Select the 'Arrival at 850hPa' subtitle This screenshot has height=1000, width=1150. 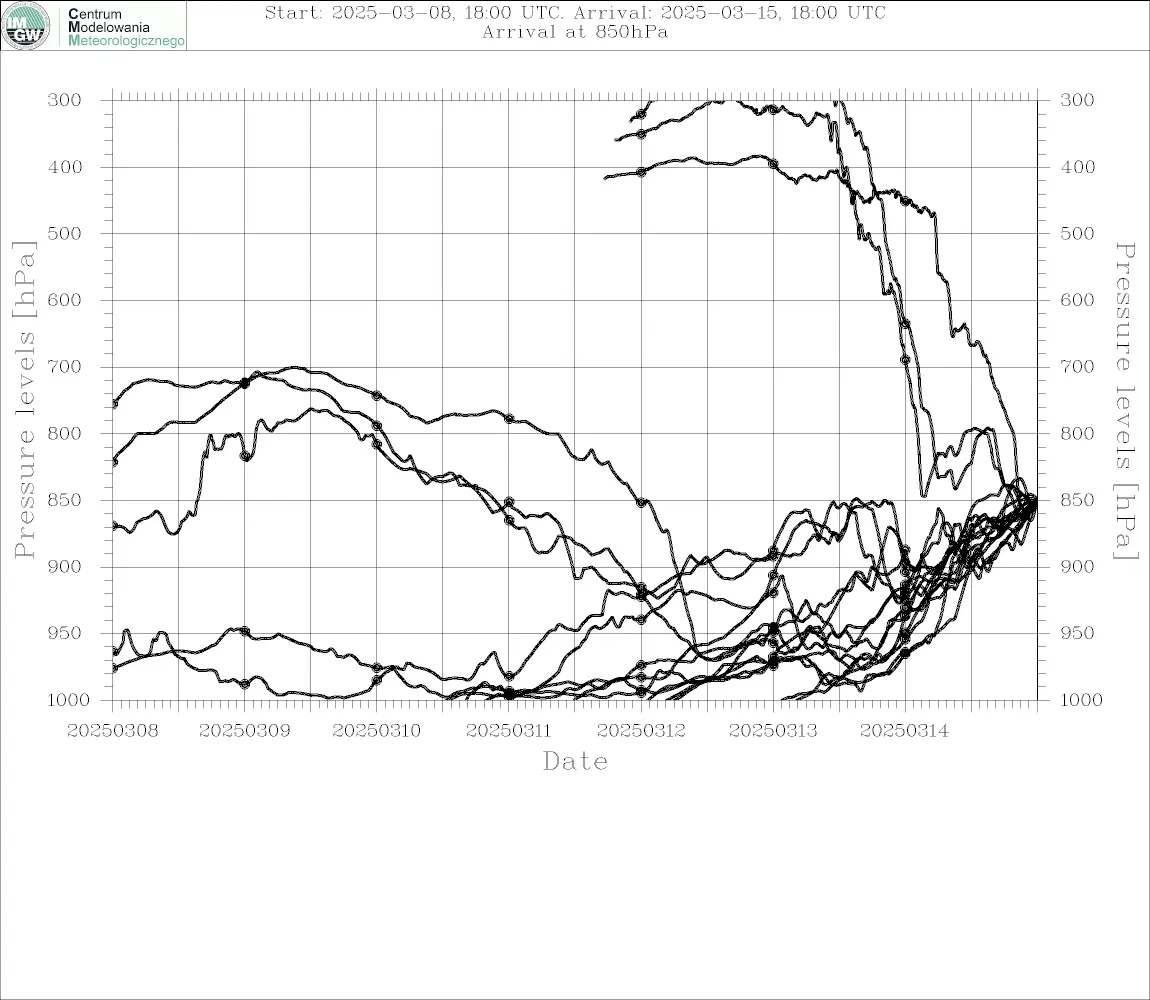575,32
